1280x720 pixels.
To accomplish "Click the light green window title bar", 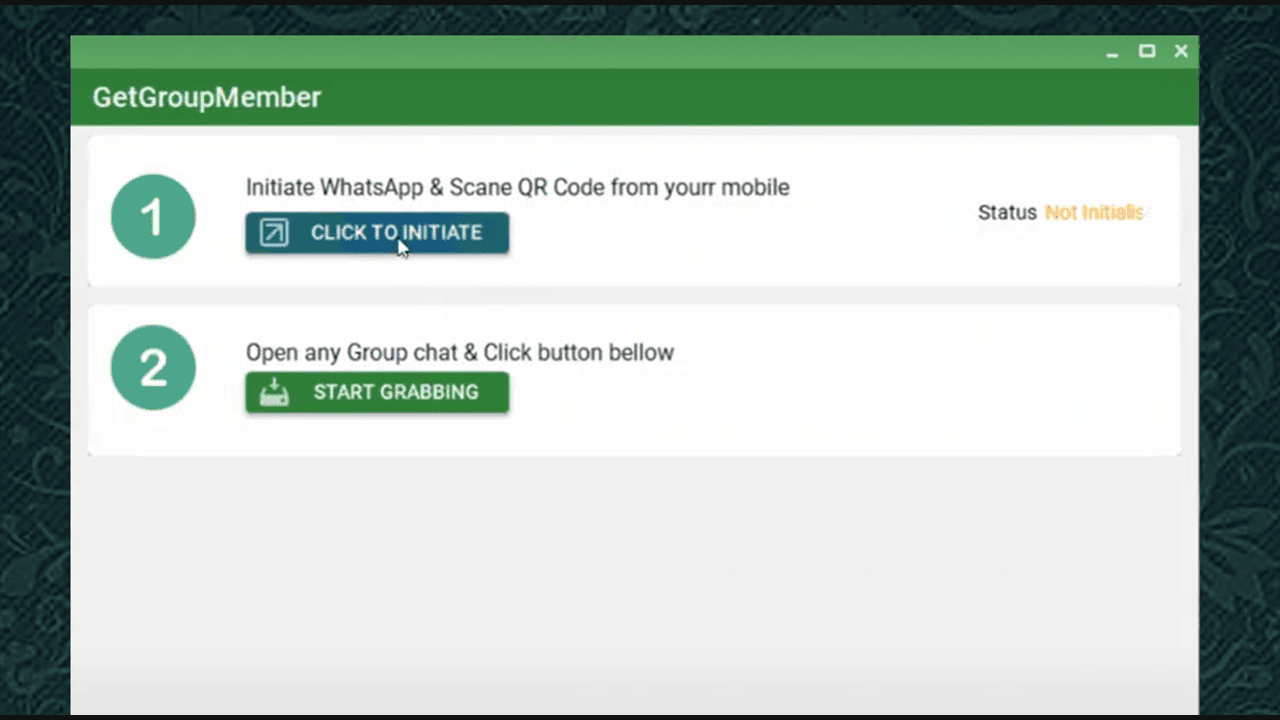I will pos(585,52).
